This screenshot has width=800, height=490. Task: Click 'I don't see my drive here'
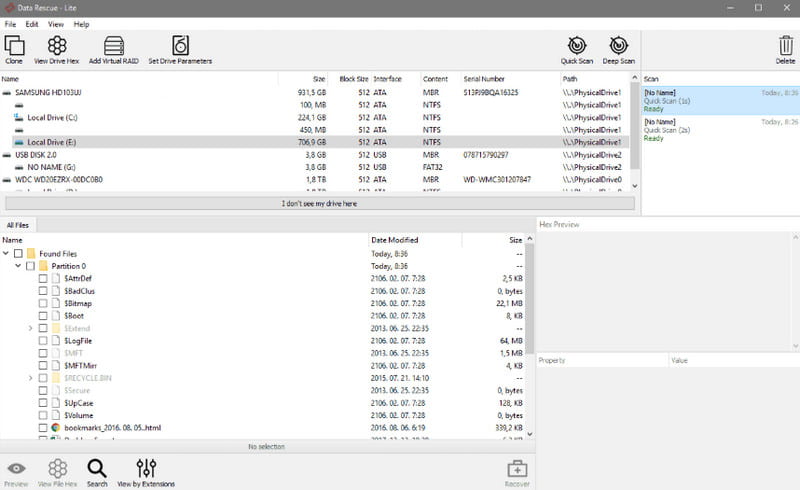tap(320, 203)
